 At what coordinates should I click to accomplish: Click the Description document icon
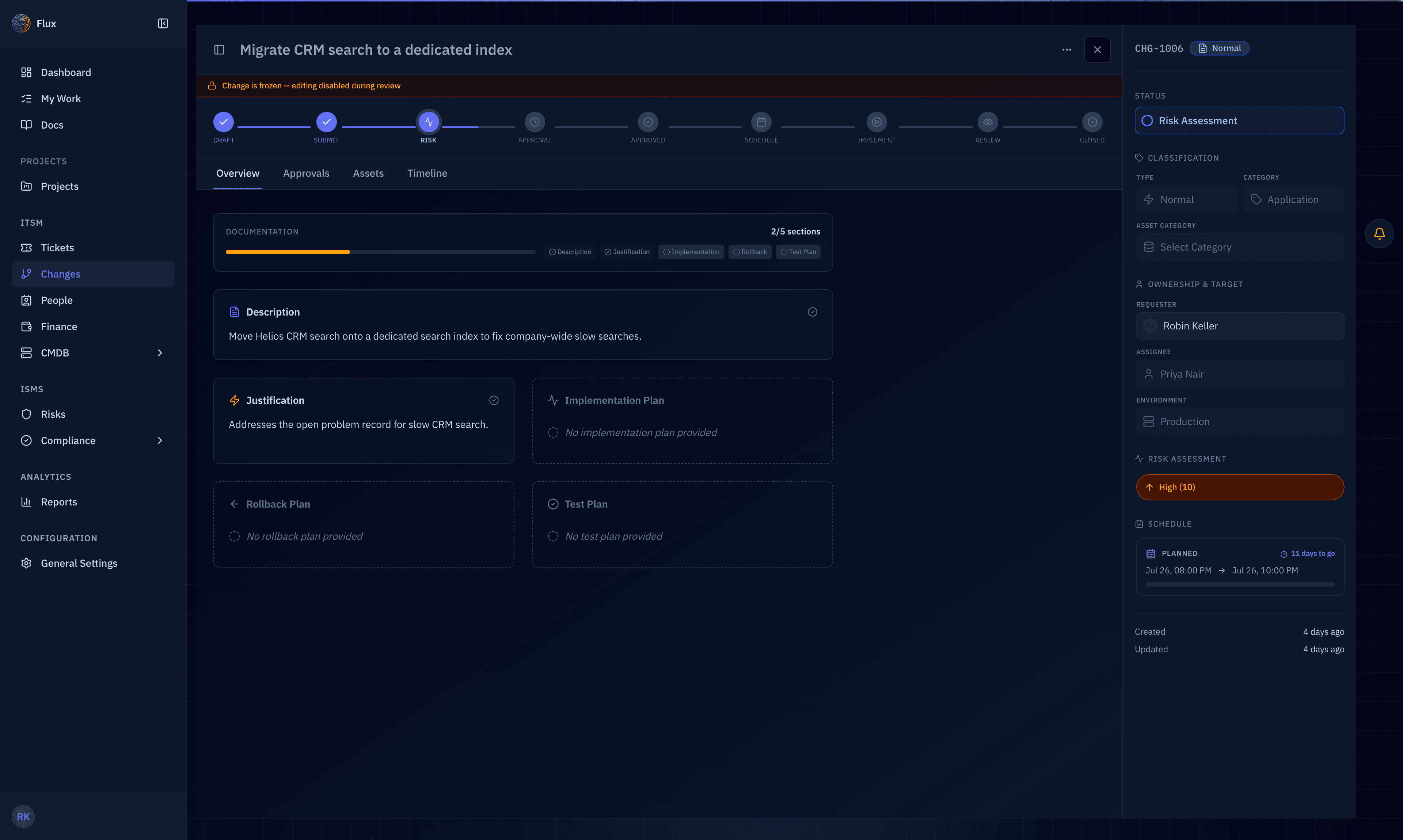pyautogui.click(x=235, y=312)
